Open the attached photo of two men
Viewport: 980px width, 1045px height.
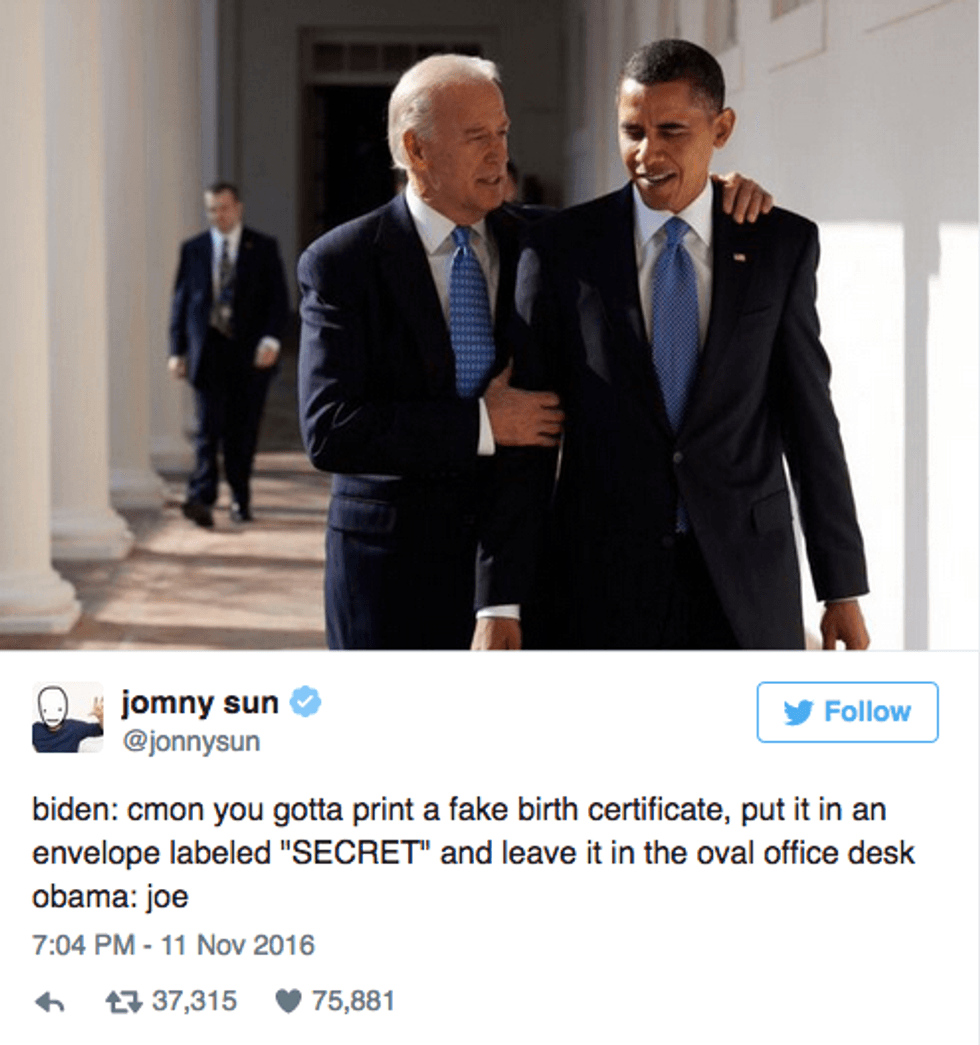(490, 325)
